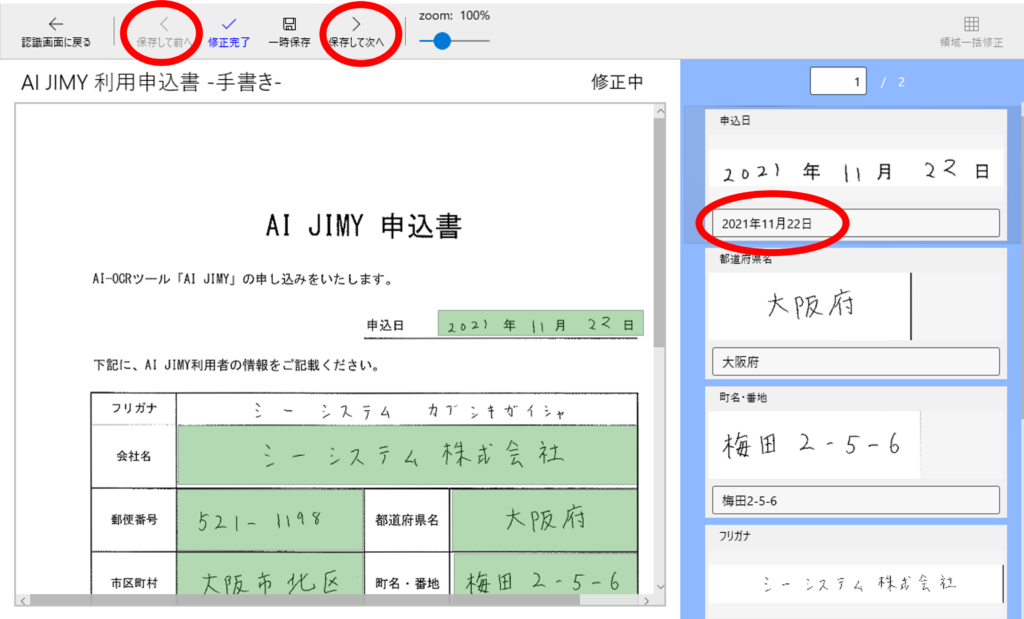This screenshot has width=1024, height=619.
Task: Select the green 大阪府 region on the form
Action: [x=545, y=520]
